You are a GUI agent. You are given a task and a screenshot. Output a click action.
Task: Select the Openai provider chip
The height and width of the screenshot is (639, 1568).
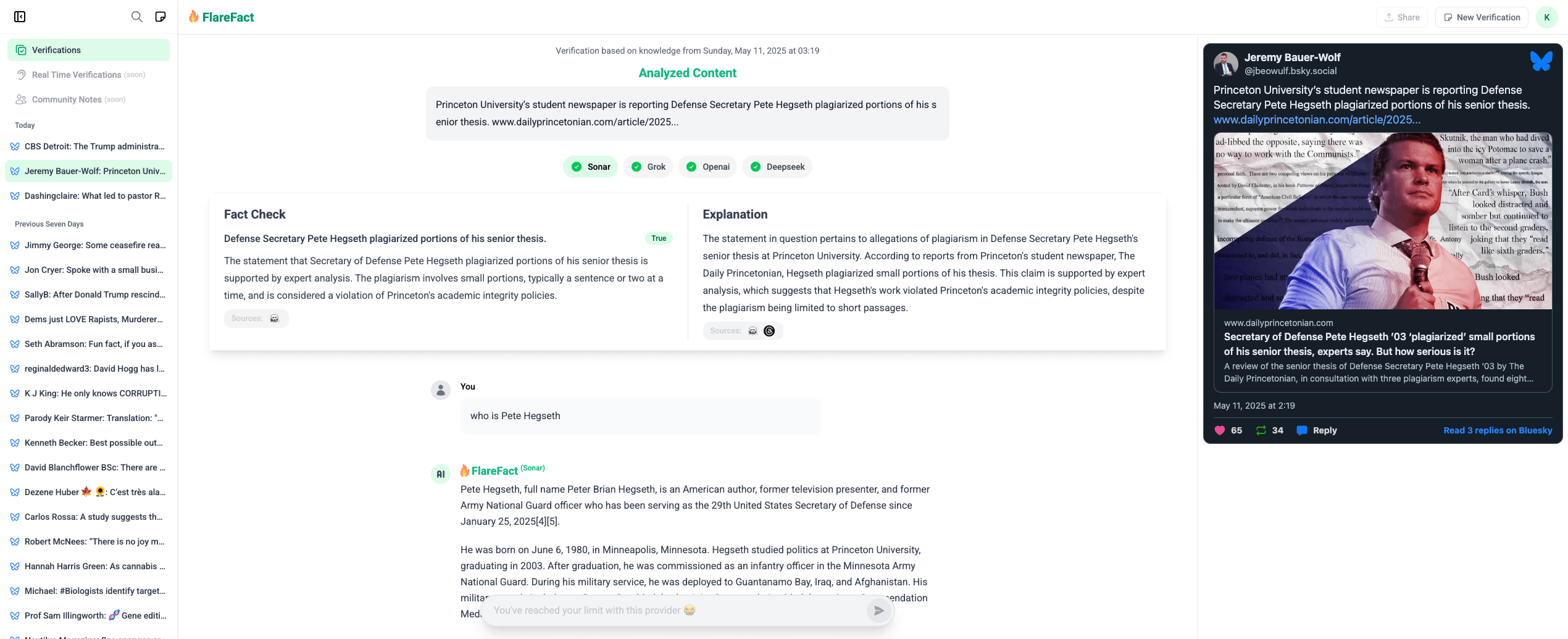click(707, 167)
